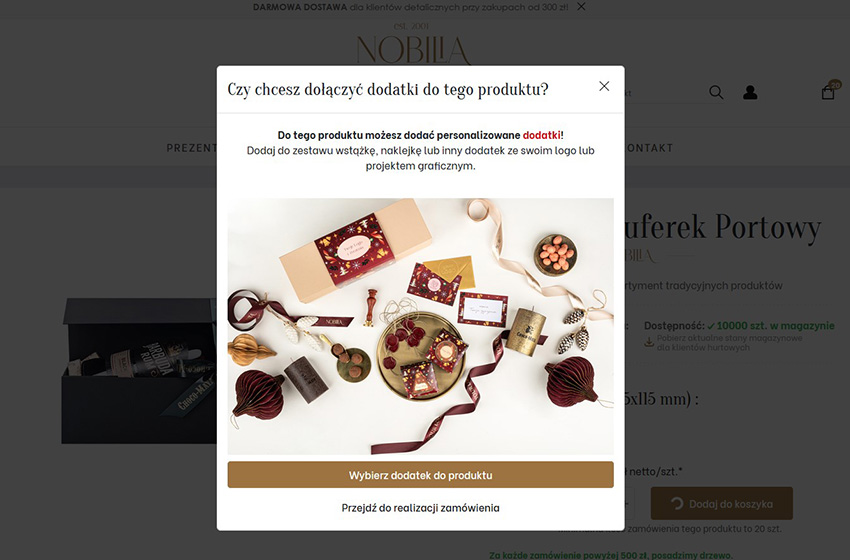Dismiss the free delivery announcement bar
Viewport: 850px width, 560px height.
(581, 7)
